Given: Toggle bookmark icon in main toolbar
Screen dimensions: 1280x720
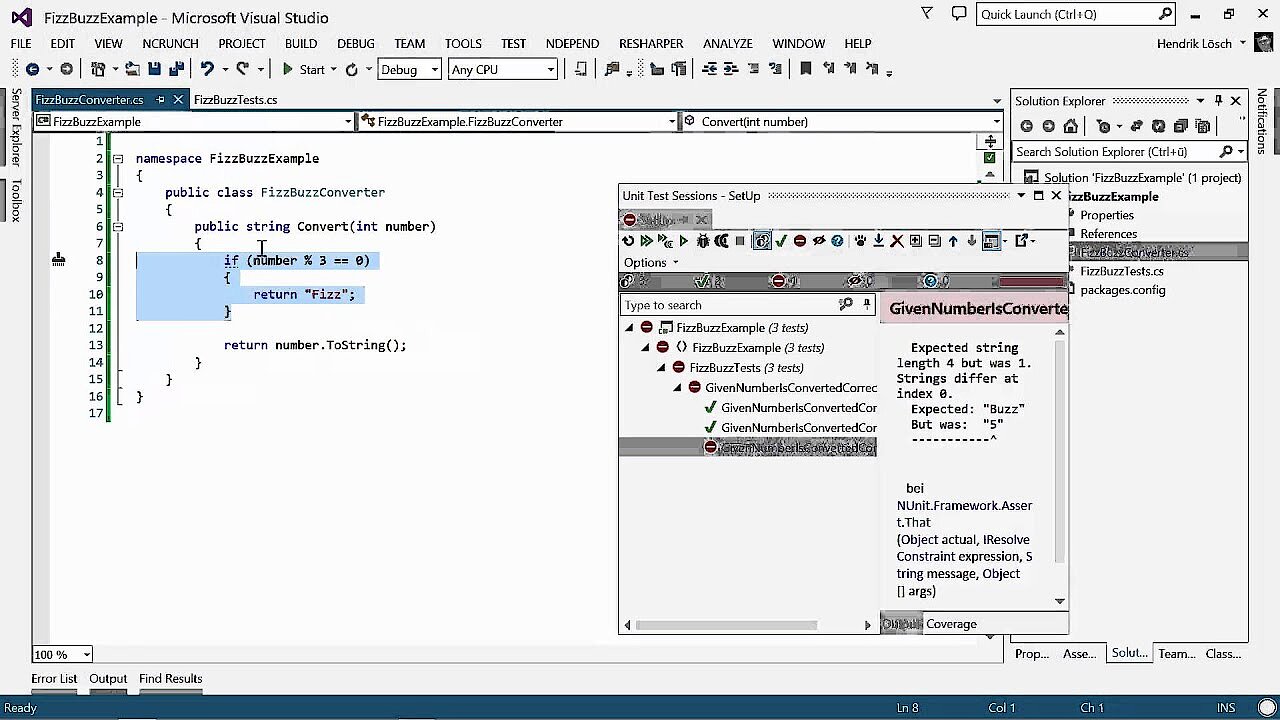Looking at the screenshot, I should tap(805, 69).
